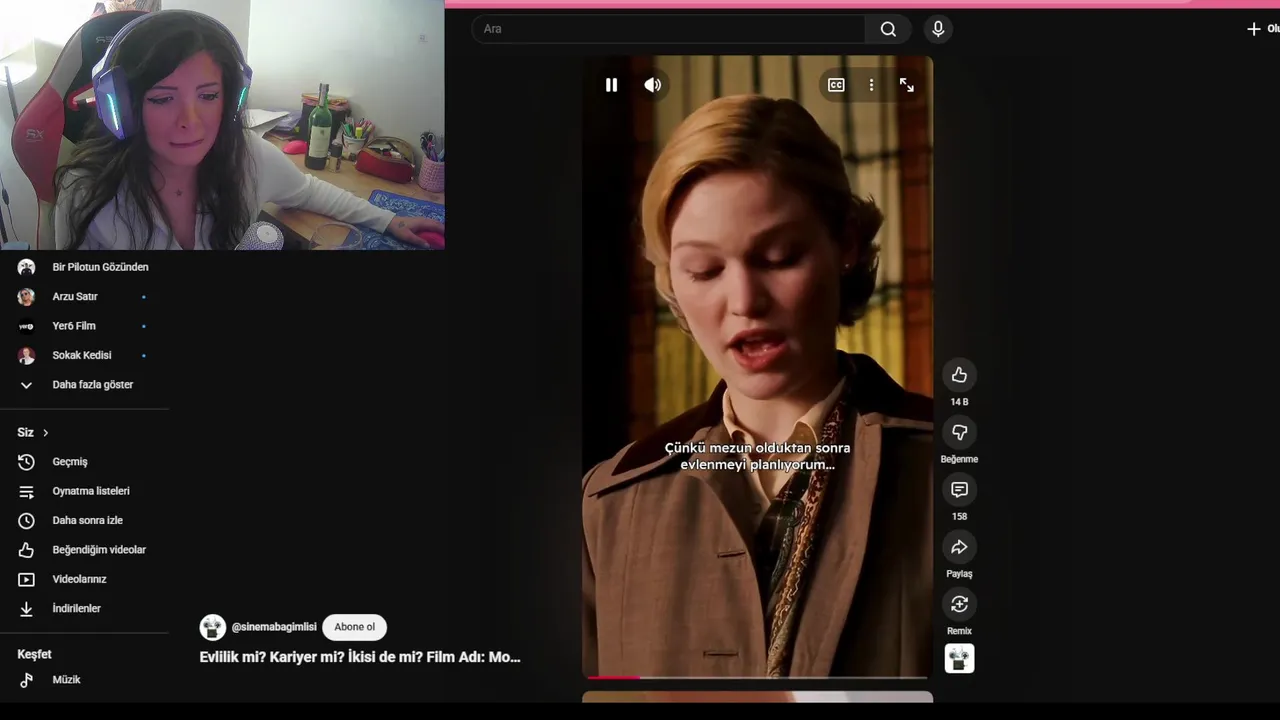Click the Sokak Kedisi avatar icon

[26, 355]
